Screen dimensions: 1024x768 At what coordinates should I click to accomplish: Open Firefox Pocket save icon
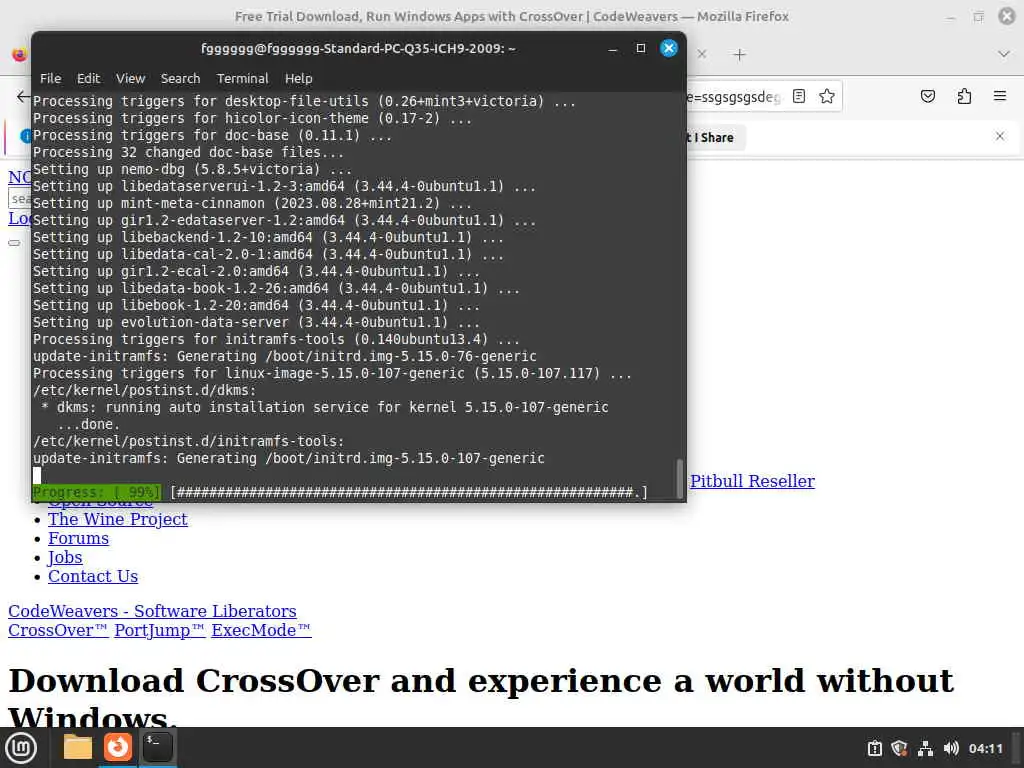(927, 97)
